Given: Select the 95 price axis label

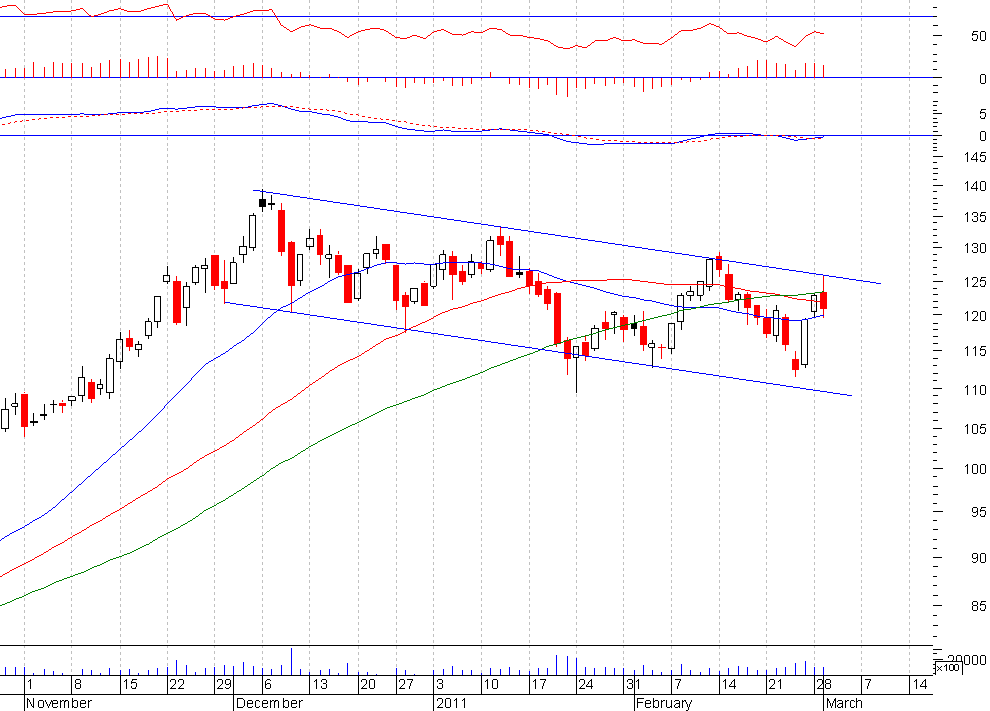Looking at the screenshot, I should pyautogui.click(x=979, y=512).
